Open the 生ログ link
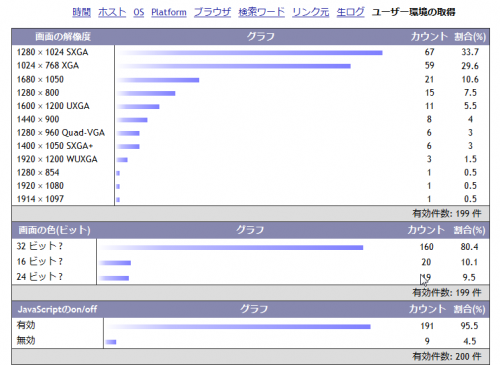This screenshot has width=500, height=365. click(x=350, y=12)
